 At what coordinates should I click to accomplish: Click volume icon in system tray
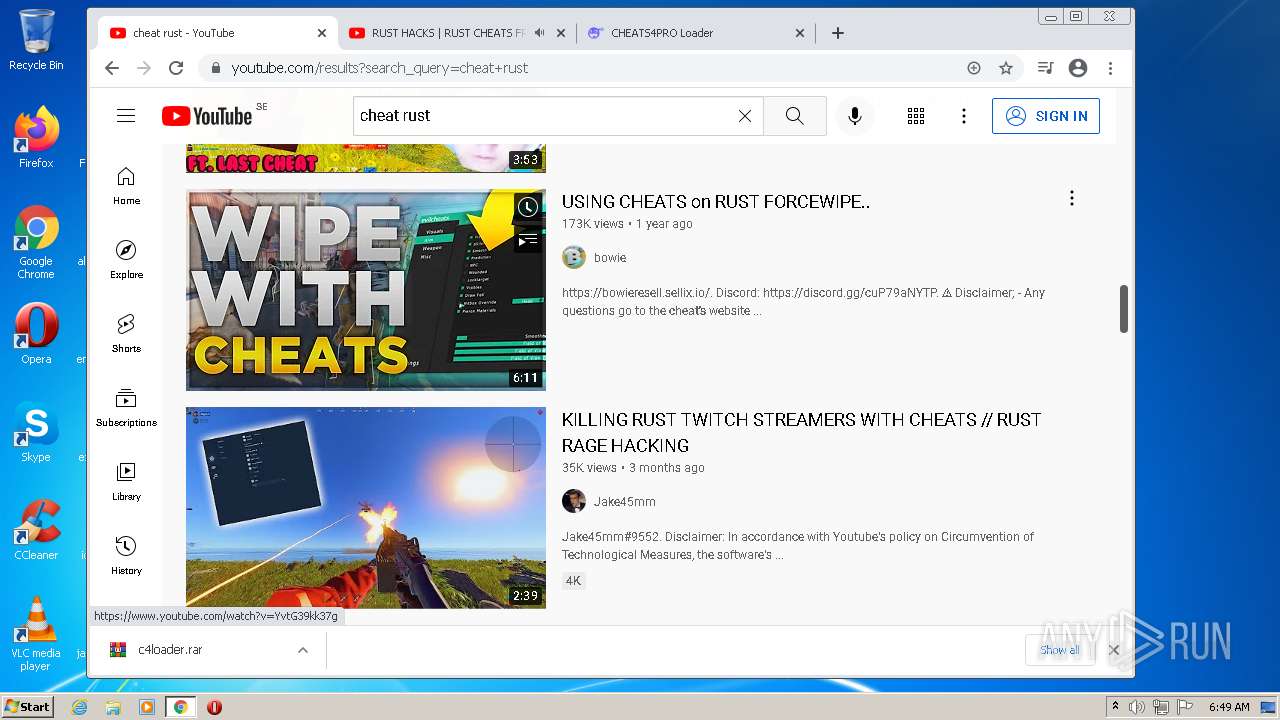click(x=1137, y=707)
